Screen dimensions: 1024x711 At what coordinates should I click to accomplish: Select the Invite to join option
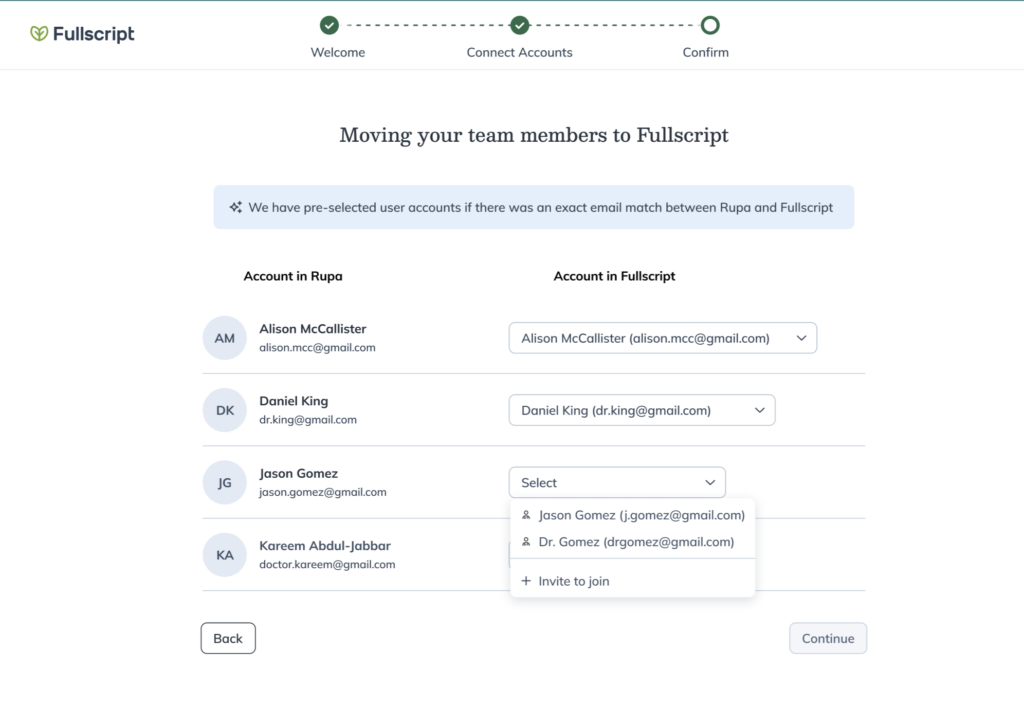[x=573, y=581]
